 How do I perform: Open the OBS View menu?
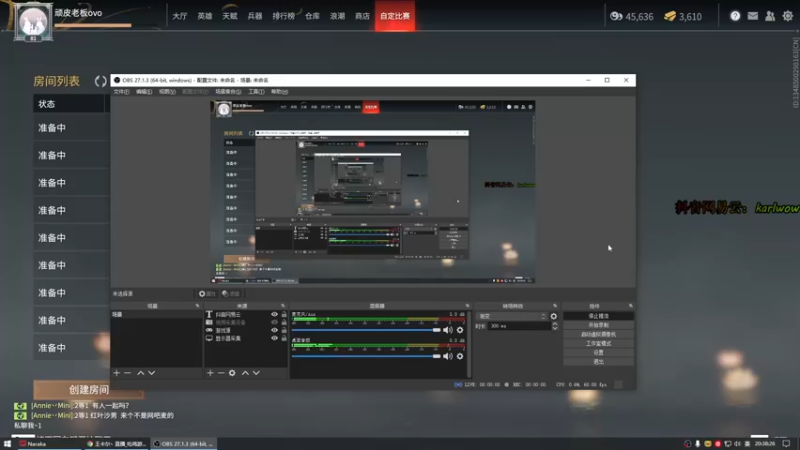(x=167, y=92)
